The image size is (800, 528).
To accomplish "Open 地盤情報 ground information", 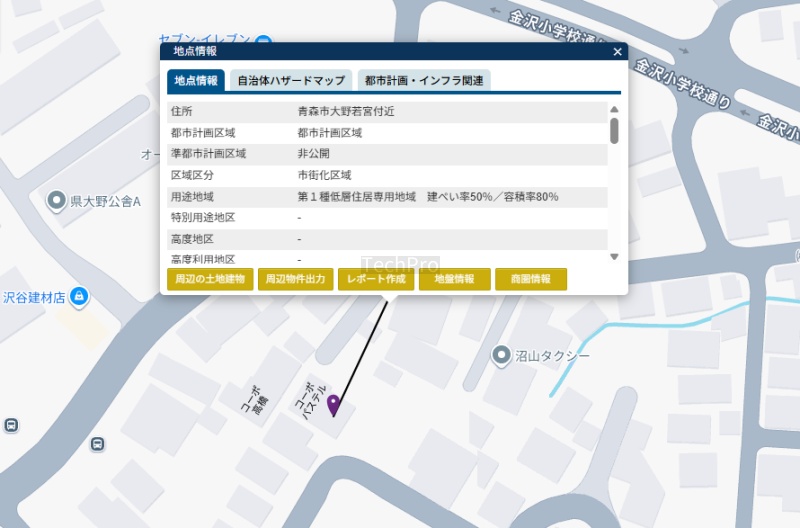I will (454, 279).
